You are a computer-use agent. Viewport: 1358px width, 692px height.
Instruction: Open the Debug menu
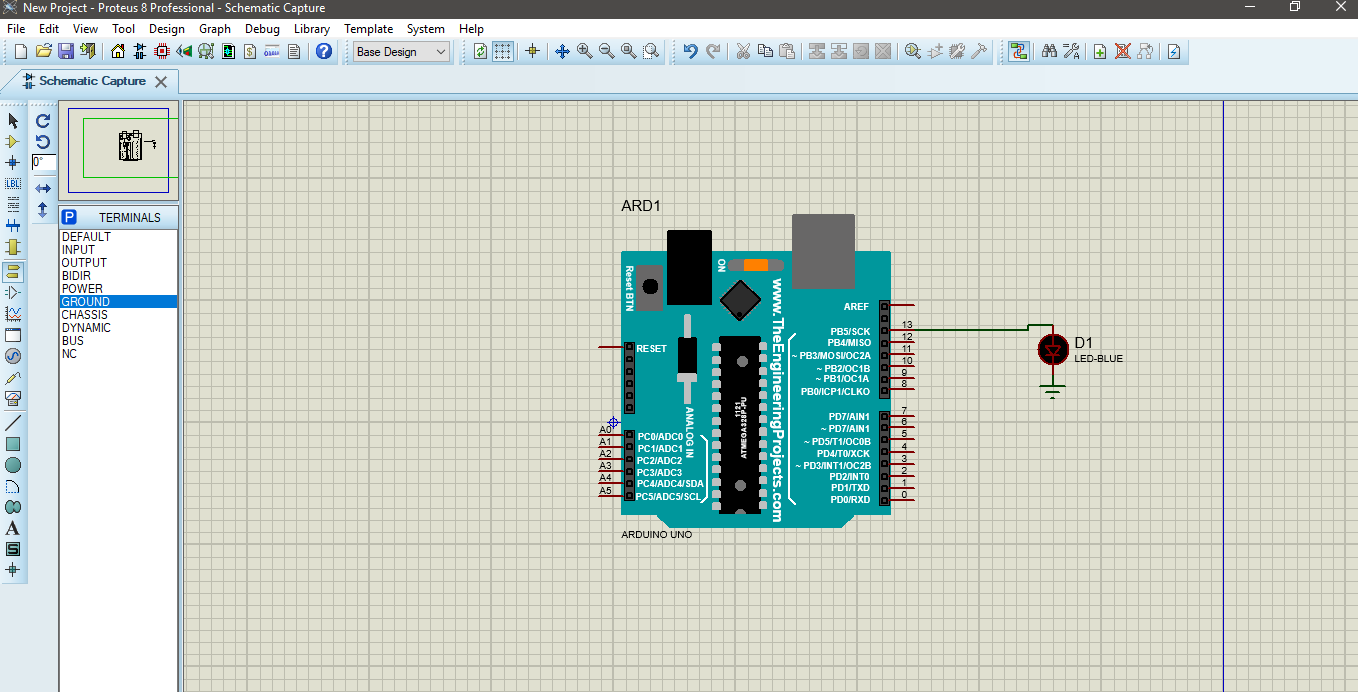[262, 29]
